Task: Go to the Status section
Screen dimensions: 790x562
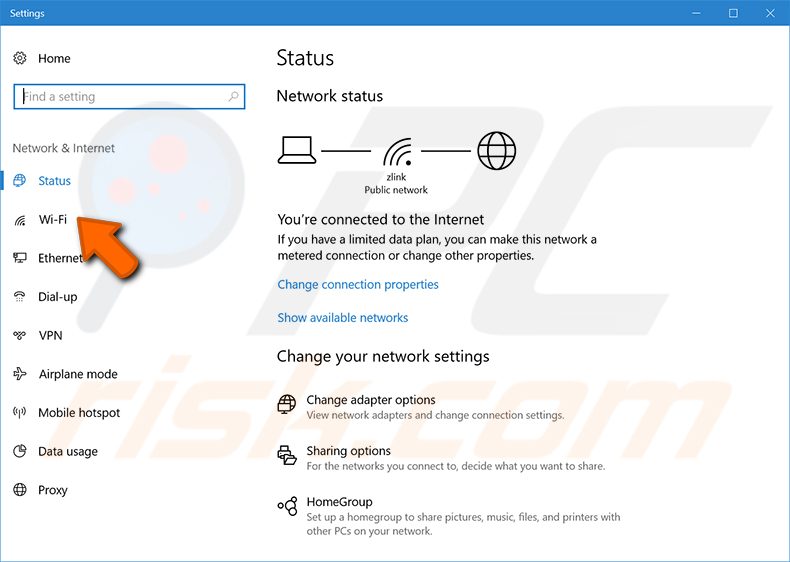Action: [54, 181]
